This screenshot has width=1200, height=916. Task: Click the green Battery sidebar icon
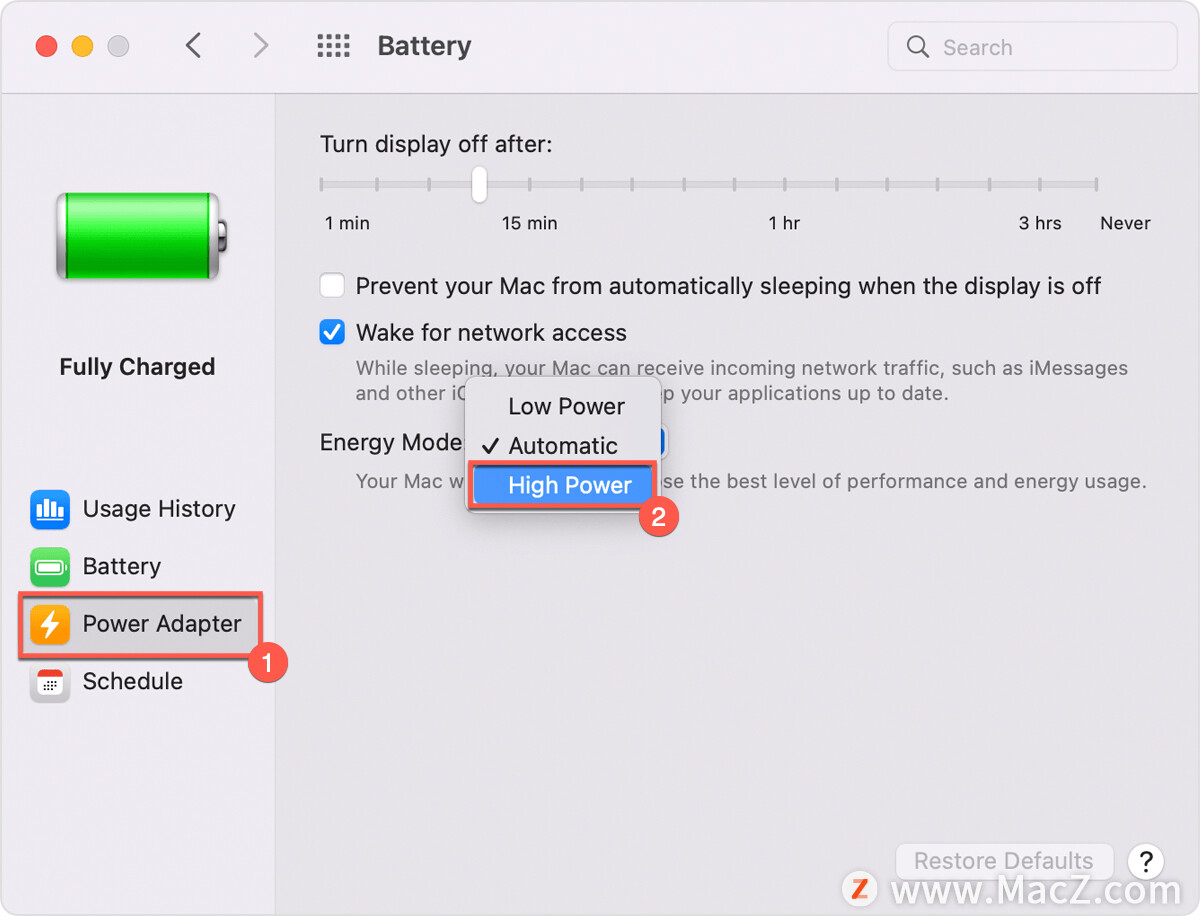pos(50,567)
